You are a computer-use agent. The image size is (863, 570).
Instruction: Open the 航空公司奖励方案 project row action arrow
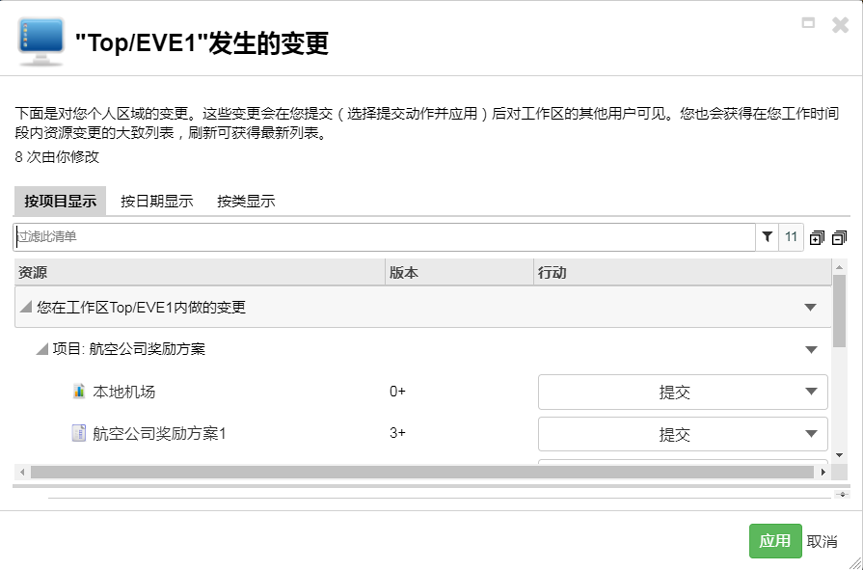pos(811,349)
